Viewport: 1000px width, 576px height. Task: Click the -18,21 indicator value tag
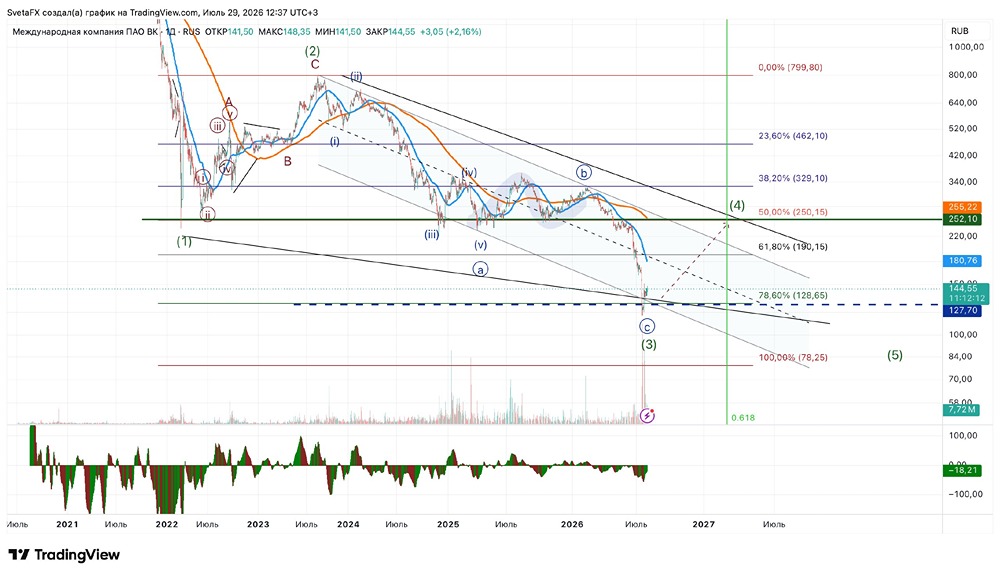(962, 471)
